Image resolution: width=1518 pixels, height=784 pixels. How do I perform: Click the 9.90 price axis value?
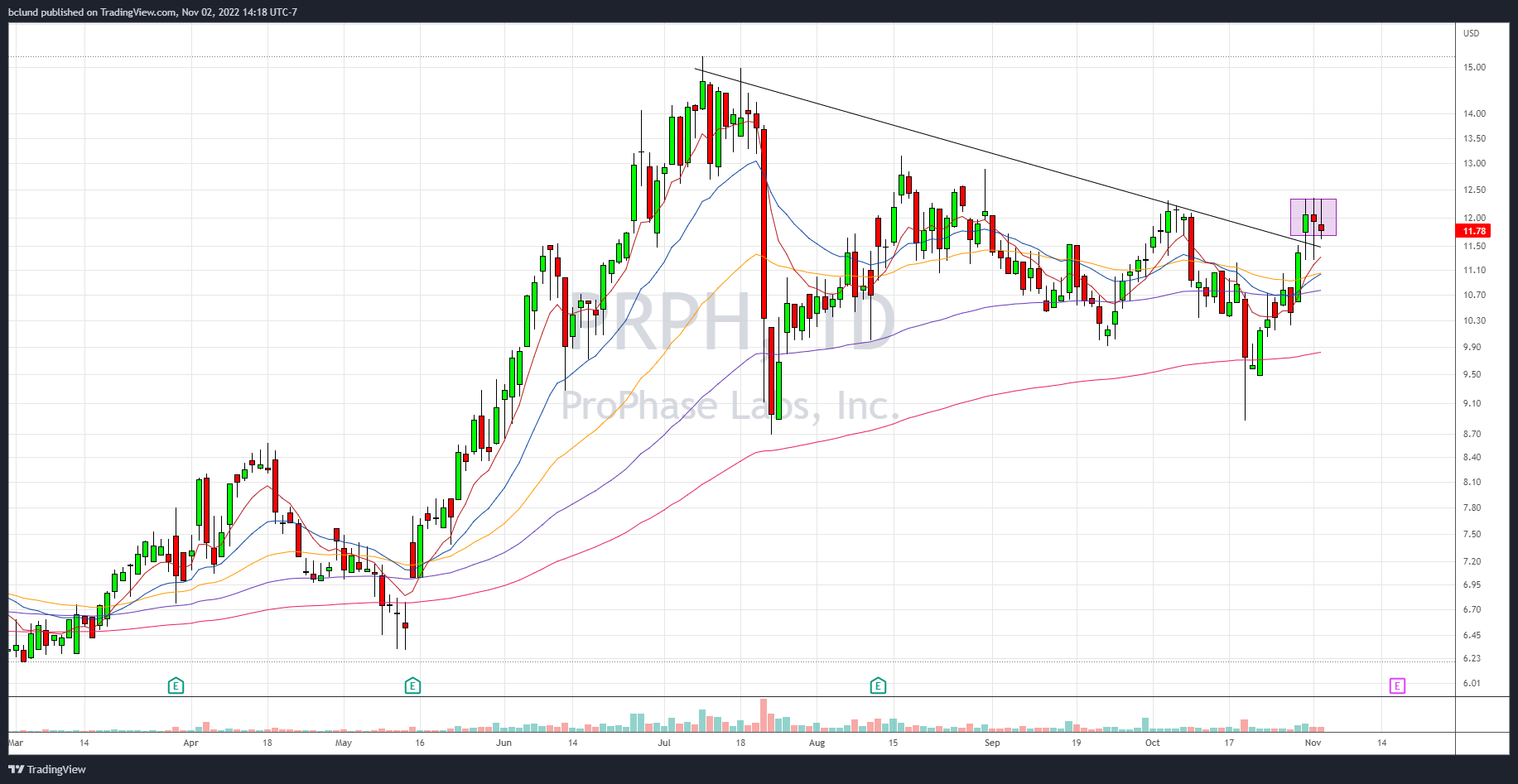(x=1472, y=347)
